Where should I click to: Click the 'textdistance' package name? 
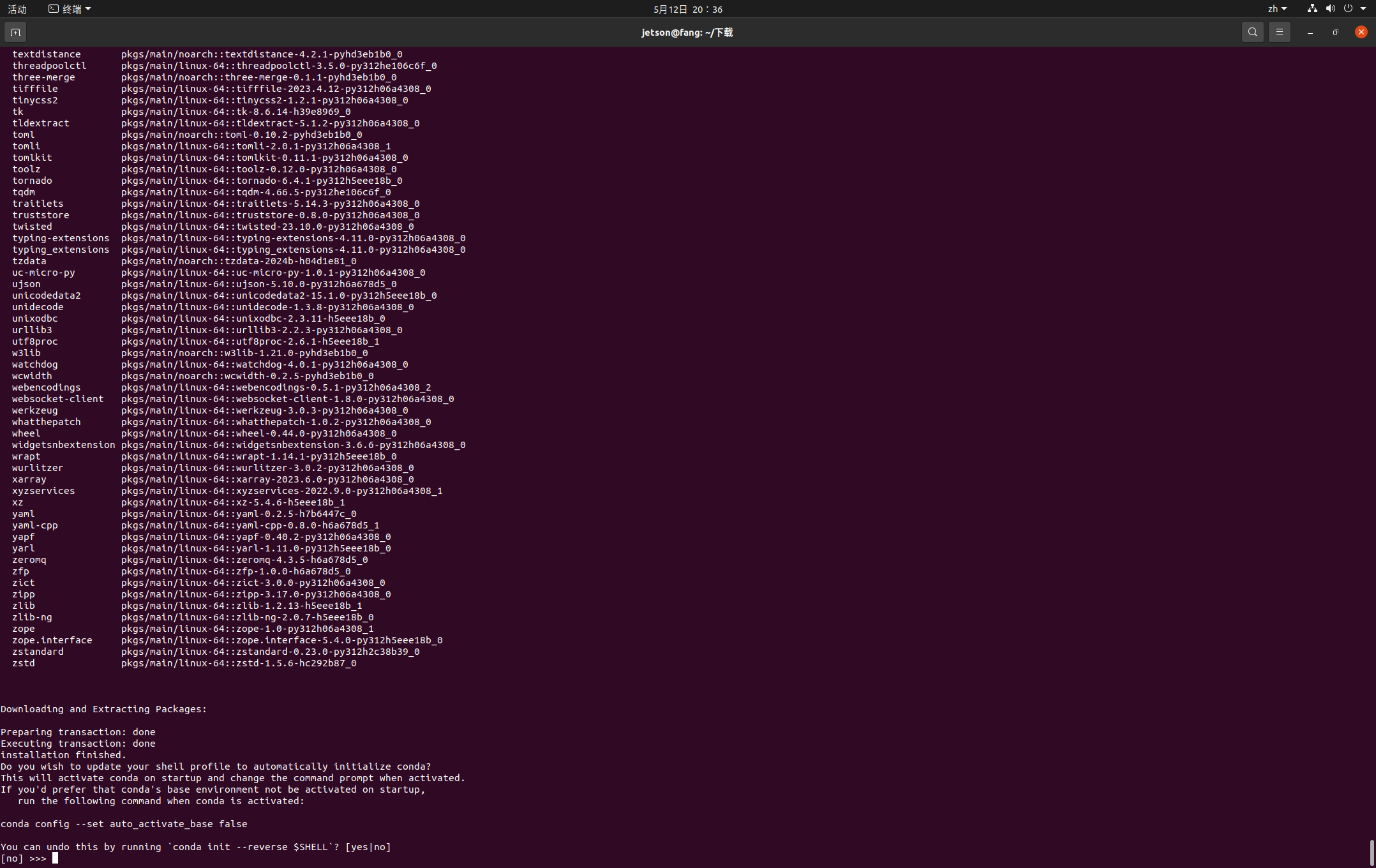click(x=47, y=54)
